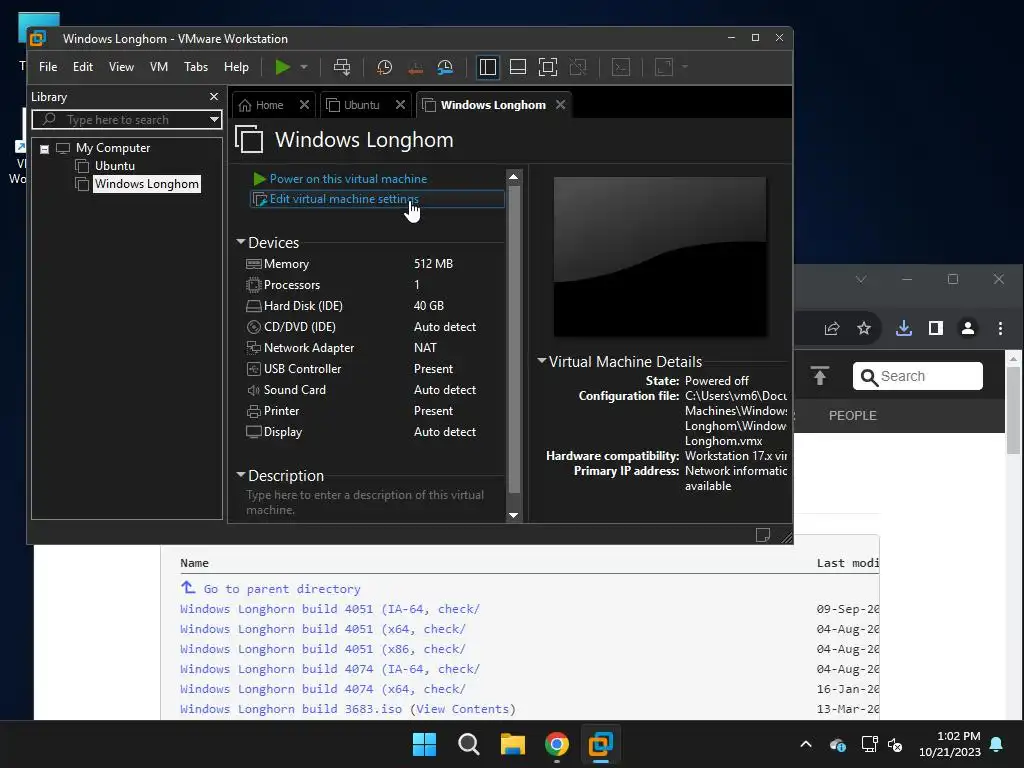
Task: Click the browser bookmark star icon
Action: click(x=864, y=328)
